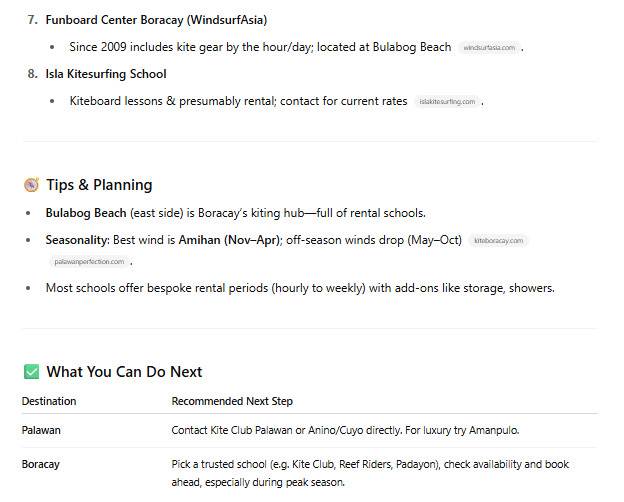Screen dimensions: 624x502
Task: Click the bold Seasonality label
Action: click(77, 240)
